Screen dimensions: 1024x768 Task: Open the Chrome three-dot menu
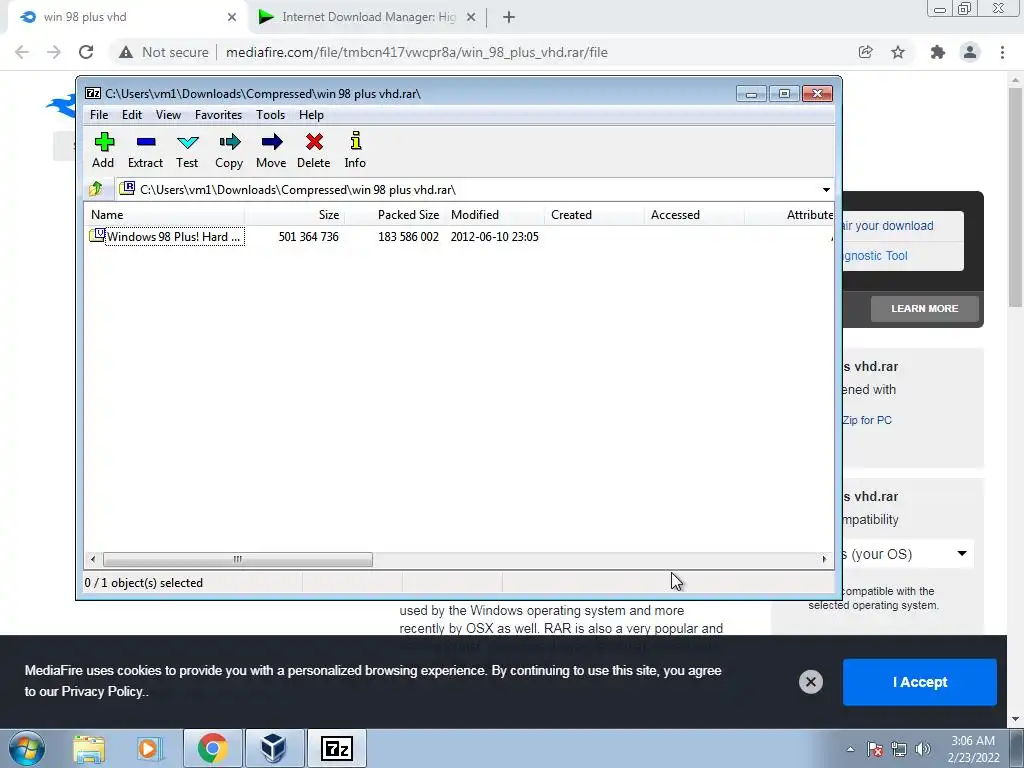coord(1002,52)
